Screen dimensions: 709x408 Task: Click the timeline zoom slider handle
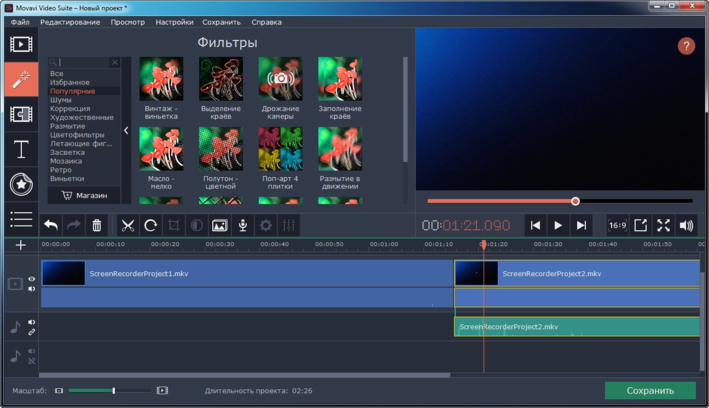point(114,390)
